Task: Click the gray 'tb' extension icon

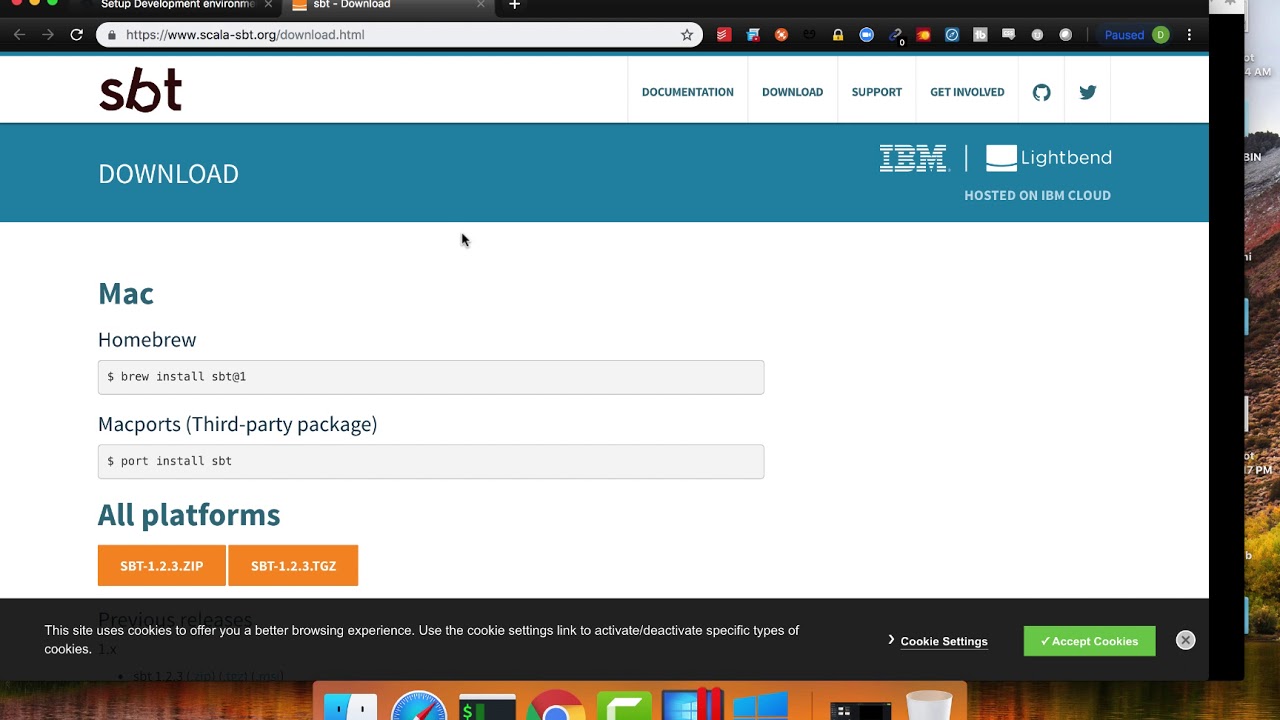Action: click(x=980, y=35)
